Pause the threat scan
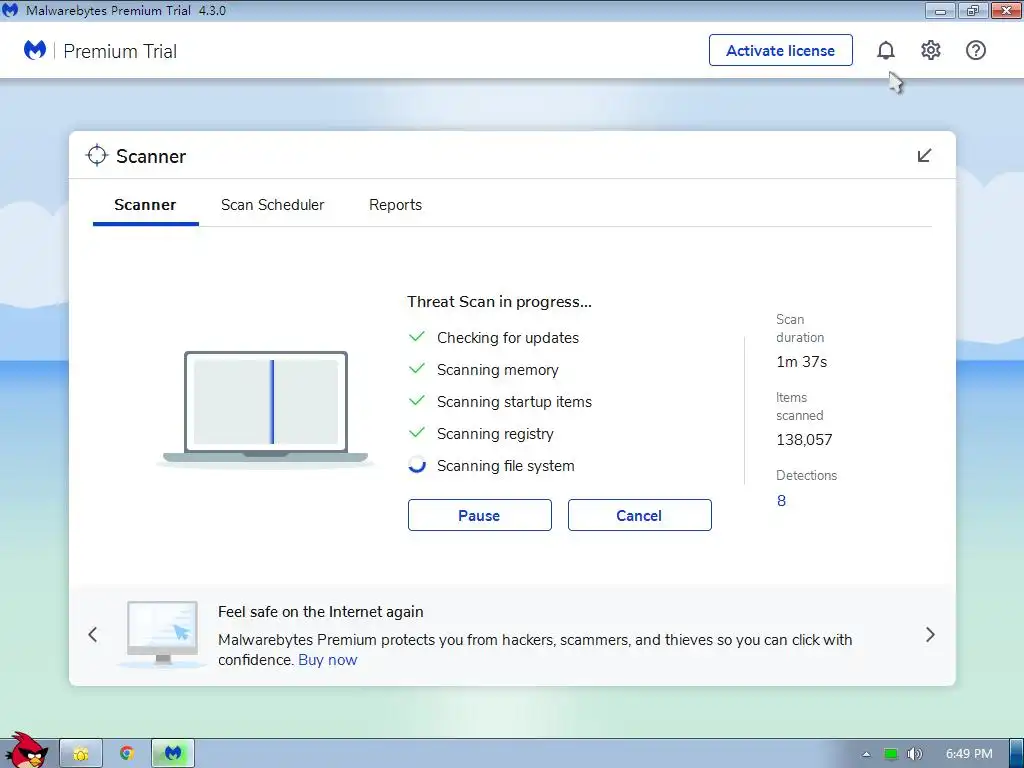This screenshot has height=768, width=1024. [x=479, y=515]
